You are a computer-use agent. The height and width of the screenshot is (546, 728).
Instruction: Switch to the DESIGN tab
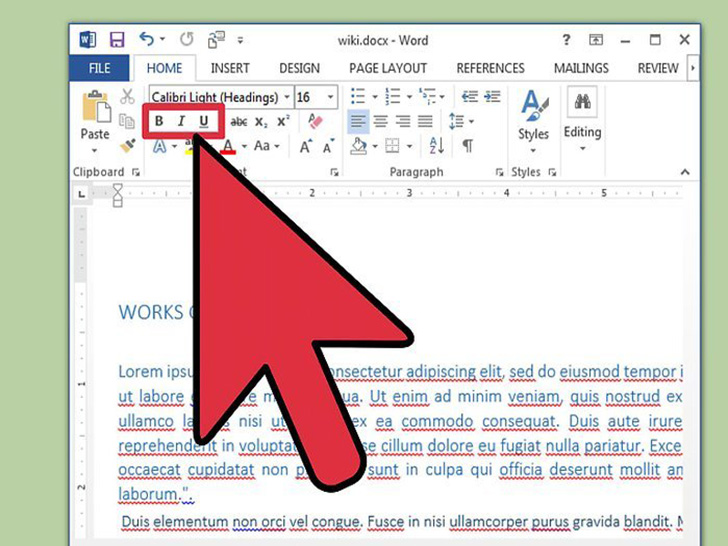299,68
